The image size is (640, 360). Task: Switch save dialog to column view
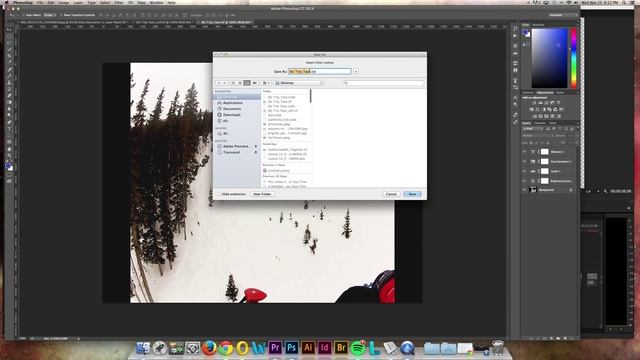pos(247,83)
